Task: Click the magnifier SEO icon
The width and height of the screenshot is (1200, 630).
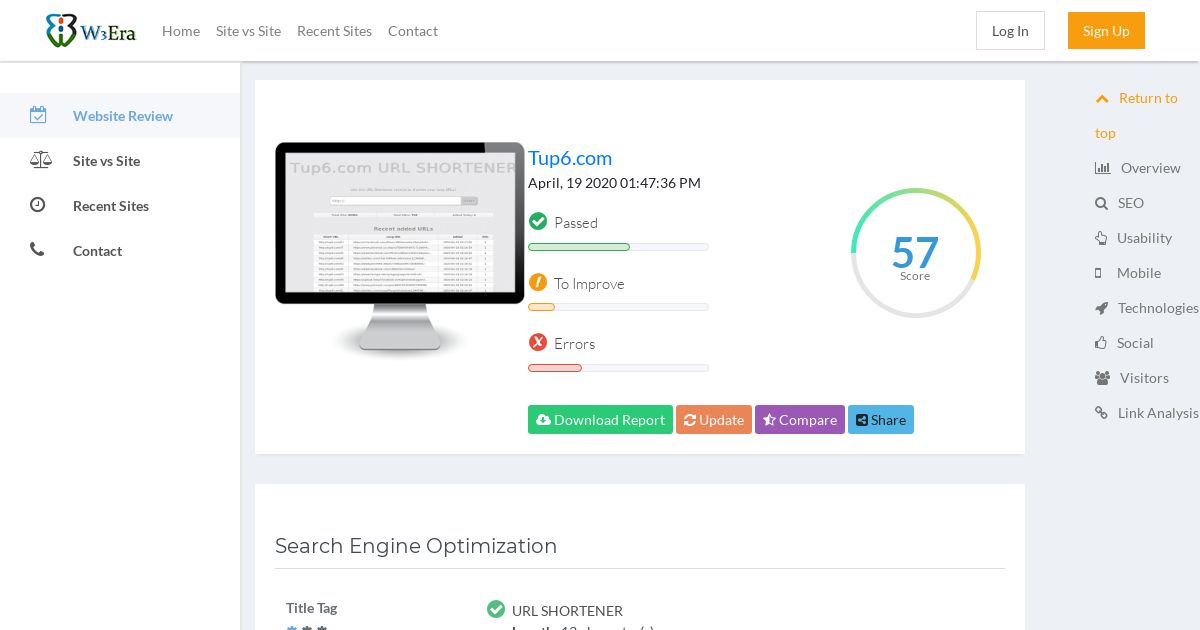Action: pyautogui.click(x=1101, y=203)
